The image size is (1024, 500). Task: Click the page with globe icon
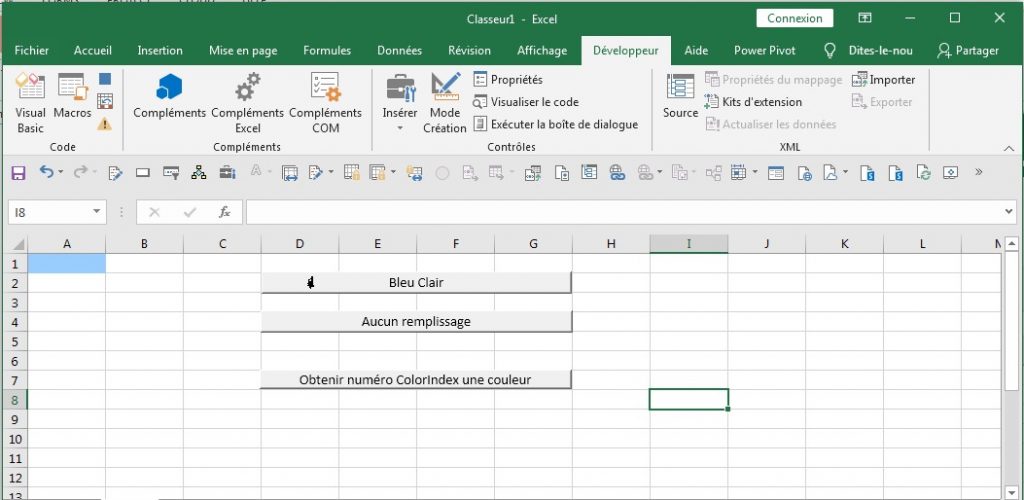[x=804, y=173]
